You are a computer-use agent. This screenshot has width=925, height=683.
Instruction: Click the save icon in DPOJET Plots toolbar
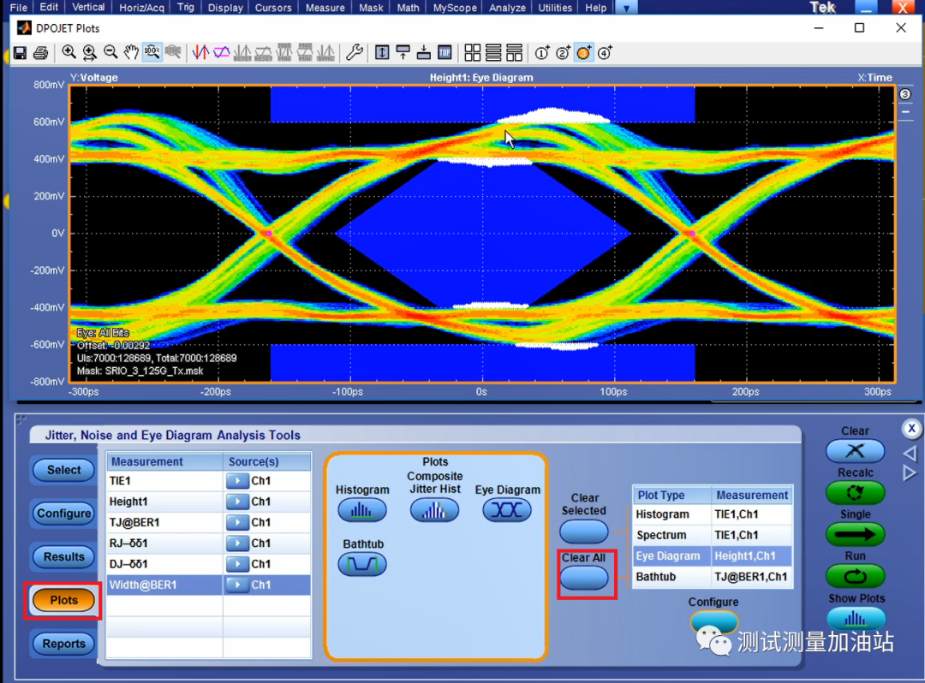pos(20,53)
